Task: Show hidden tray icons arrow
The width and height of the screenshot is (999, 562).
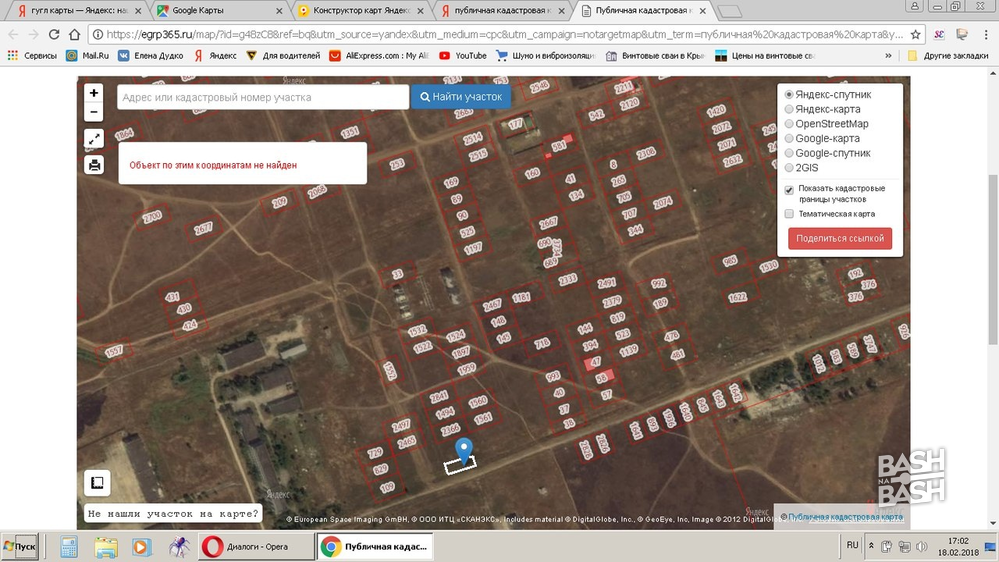Action: 871,546
